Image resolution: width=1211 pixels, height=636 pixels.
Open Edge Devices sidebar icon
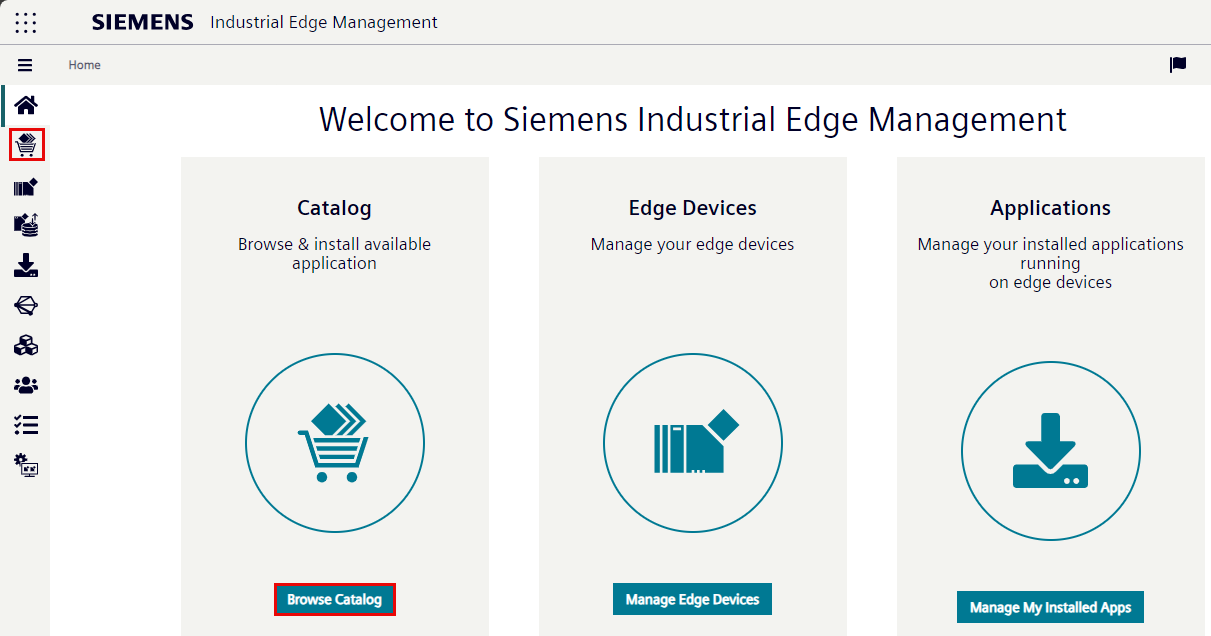26,186
